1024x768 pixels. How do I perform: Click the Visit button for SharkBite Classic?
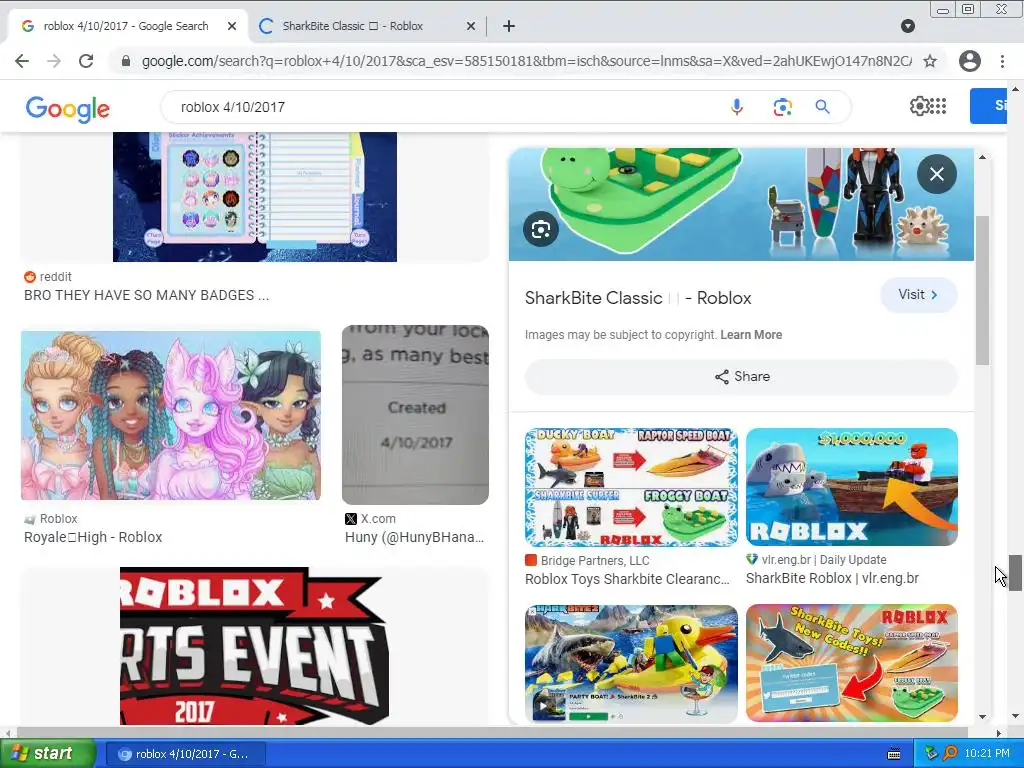tap(918, 295)
